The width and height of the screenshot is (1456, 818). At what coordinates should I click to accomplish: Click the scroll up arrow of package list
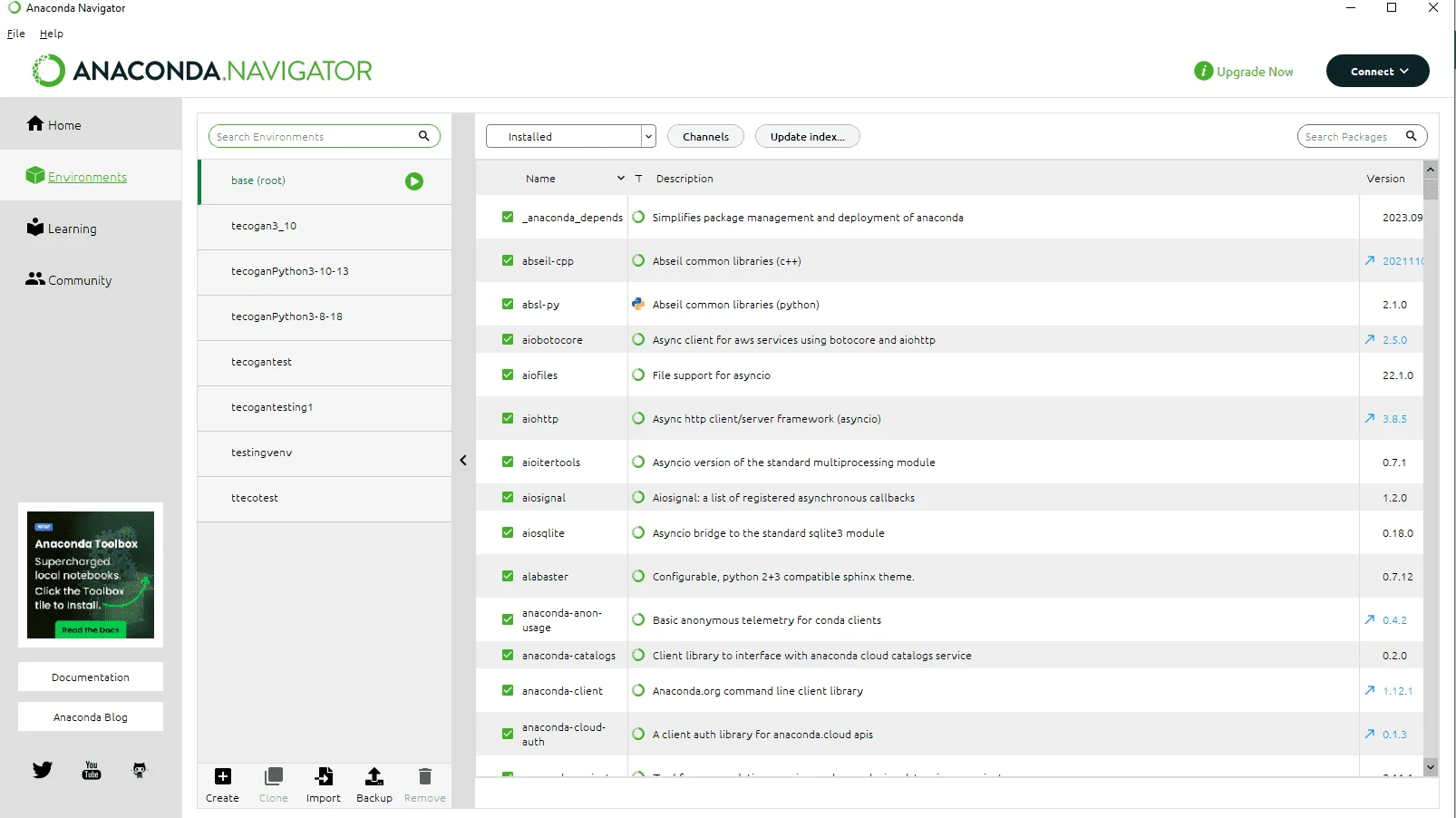click(1431, 170)
